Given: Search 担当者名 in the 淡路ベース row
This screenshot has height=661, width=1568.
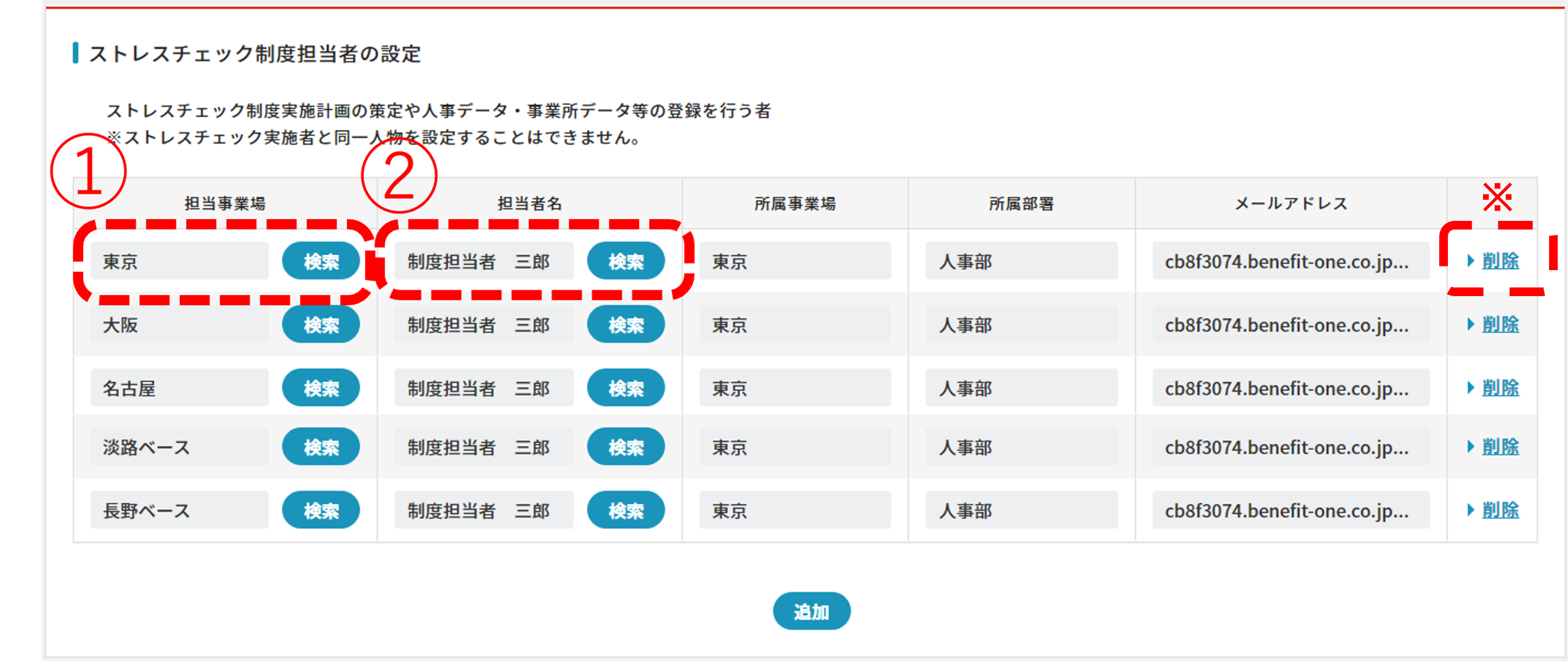Looking at the screenshot, I should [625, 447].
